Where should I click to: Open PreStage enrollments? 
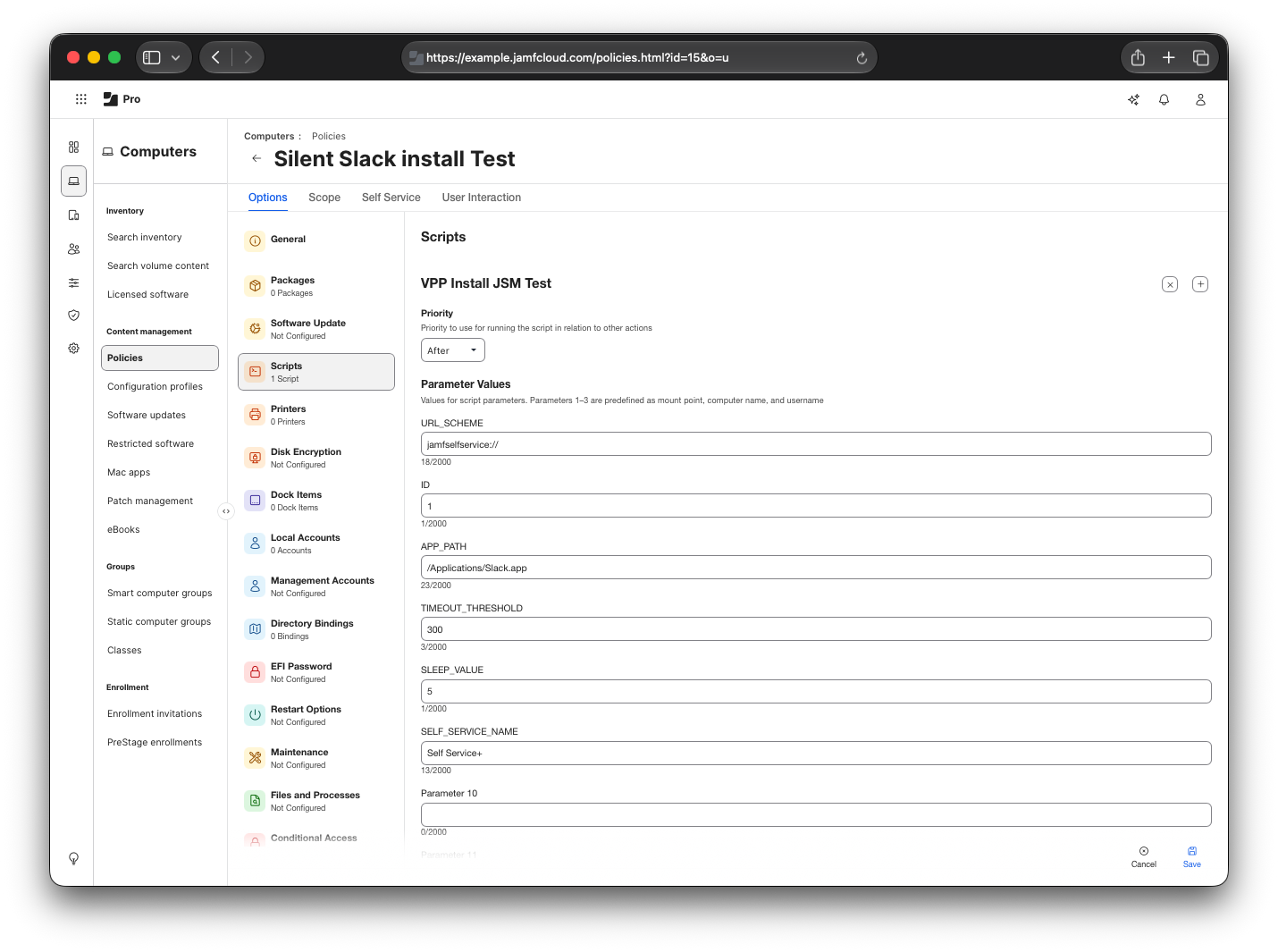pyautogui.click(x=155, y=743)
